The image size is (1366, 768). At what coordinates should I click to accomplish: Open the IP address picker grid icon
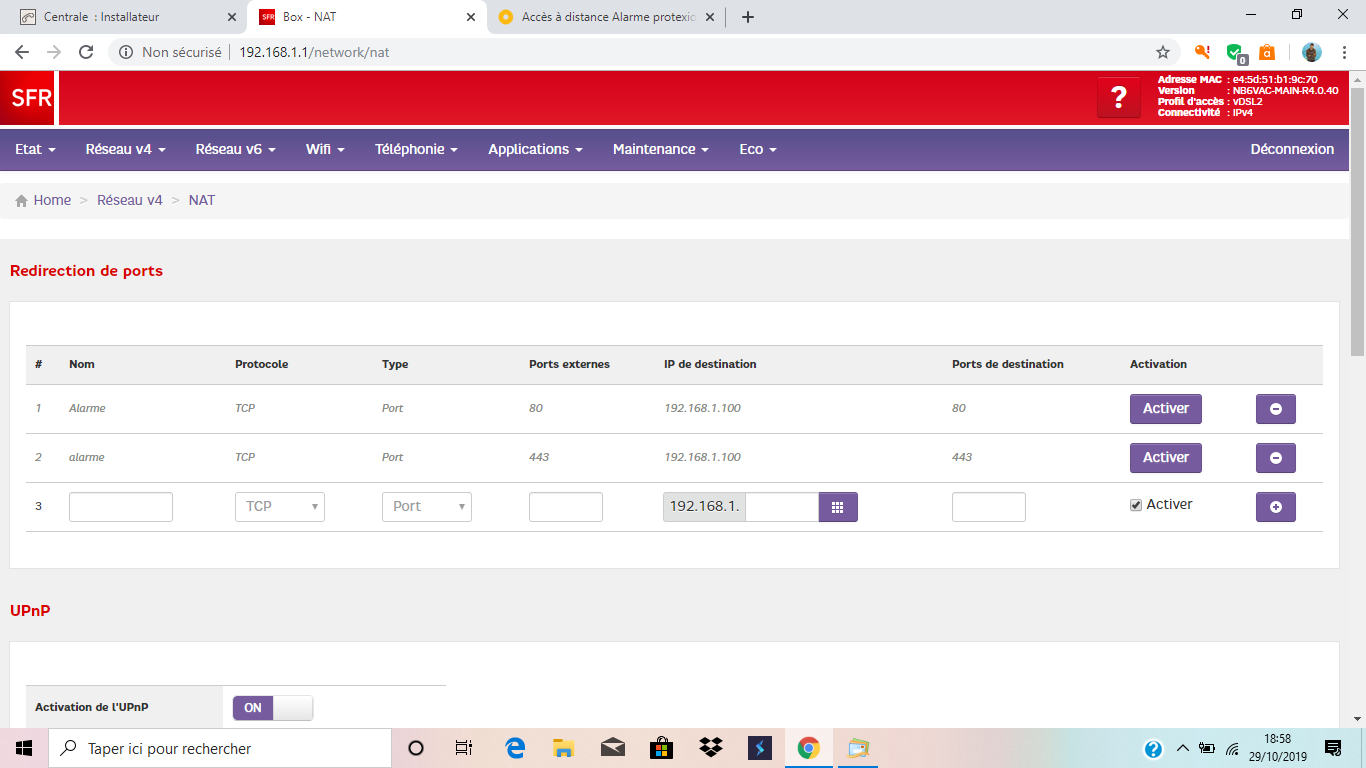pyautogui.click(x=838, y=507)
